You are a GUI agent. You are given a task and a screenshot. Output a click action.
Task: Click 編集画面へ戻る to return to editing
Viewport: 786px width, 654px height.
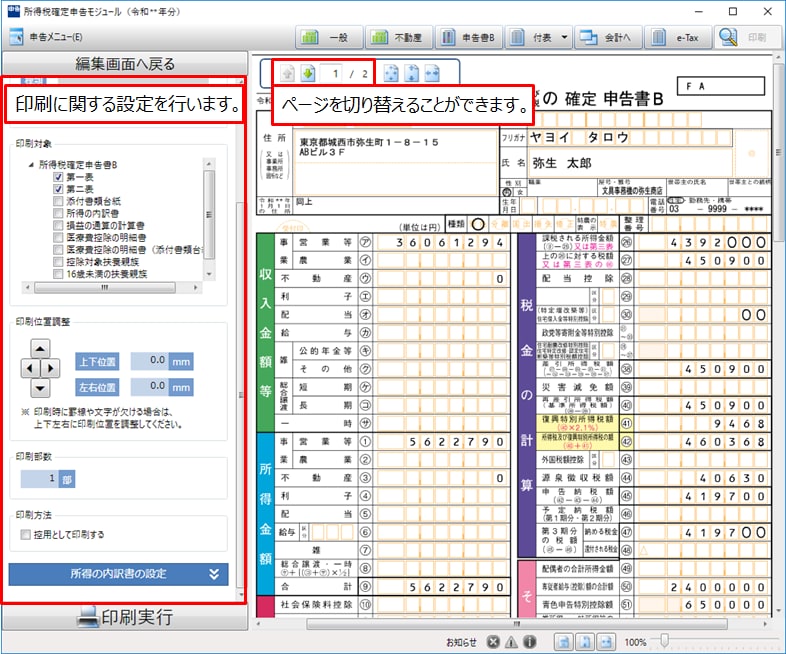[124, 64]
